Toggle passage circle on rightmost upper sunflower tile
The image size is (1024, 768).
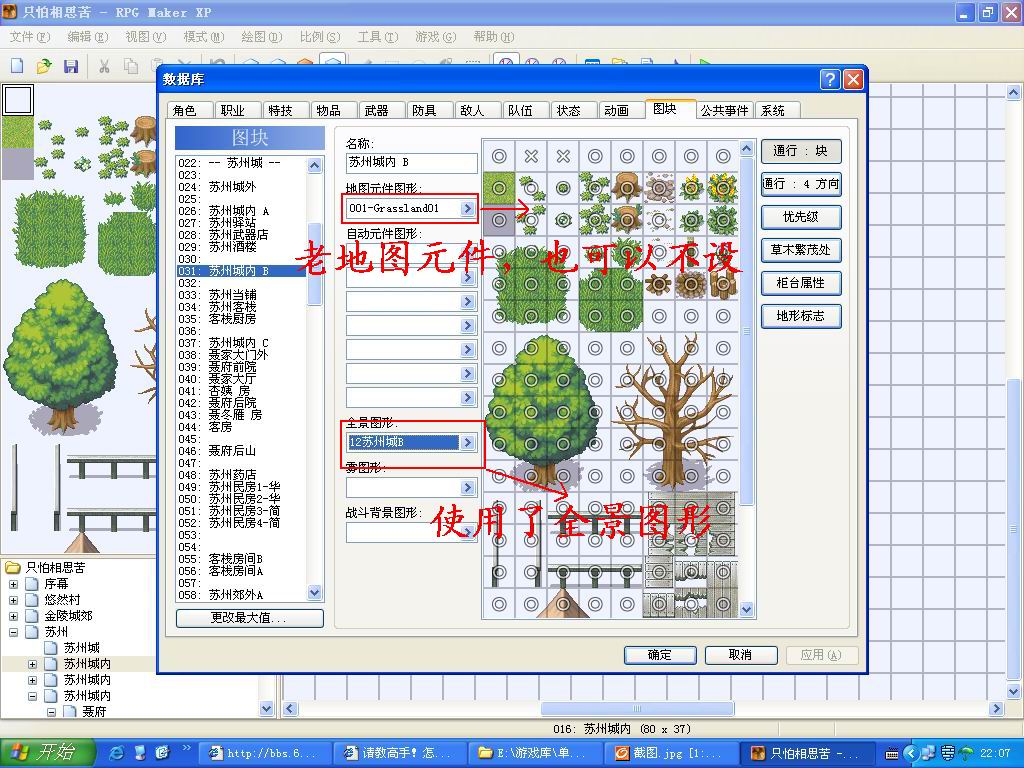coord(723,188)
